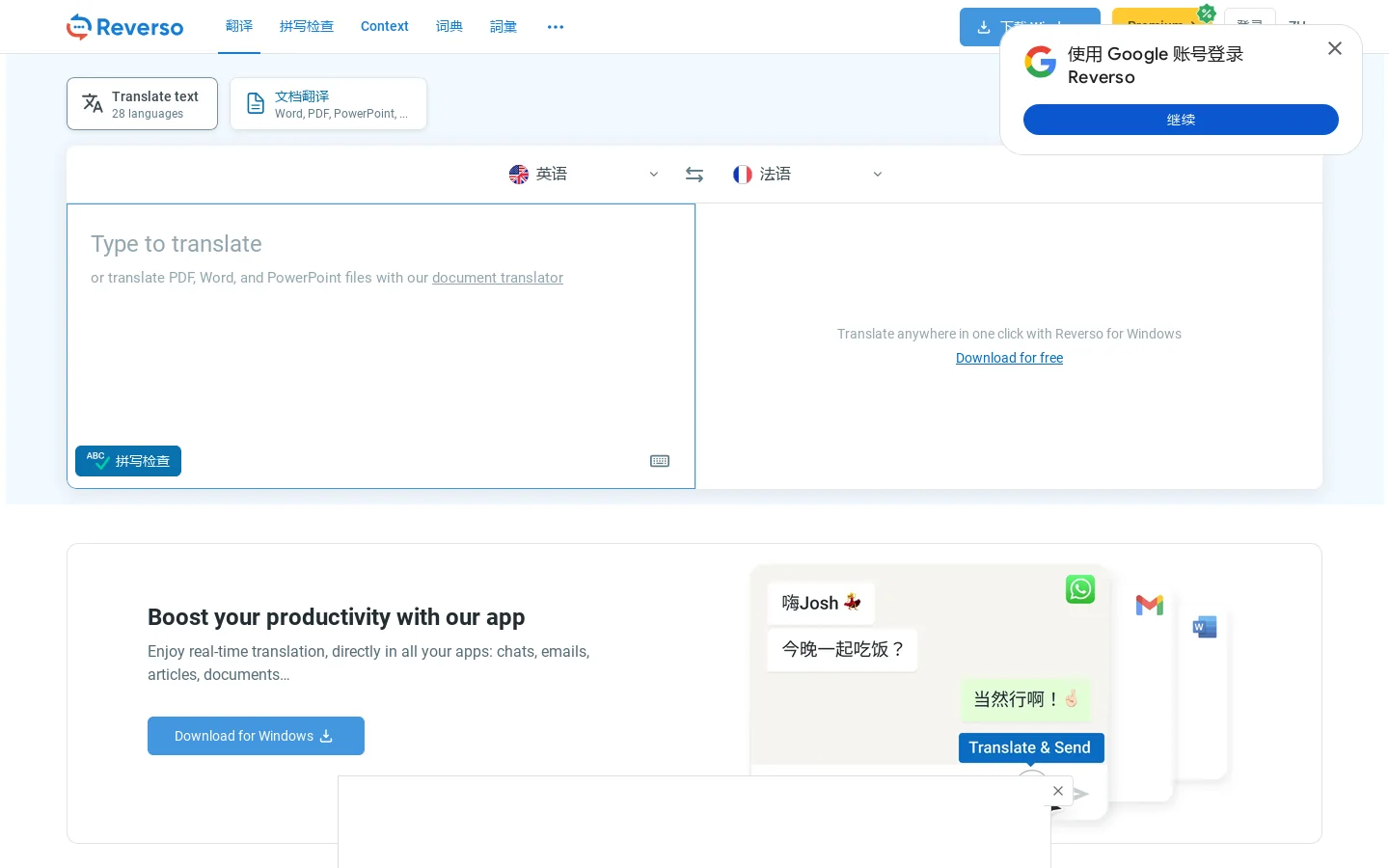Open the 拼写检查 navigation tab
The height and width of the screenshot is (868, 1389).
307,26
